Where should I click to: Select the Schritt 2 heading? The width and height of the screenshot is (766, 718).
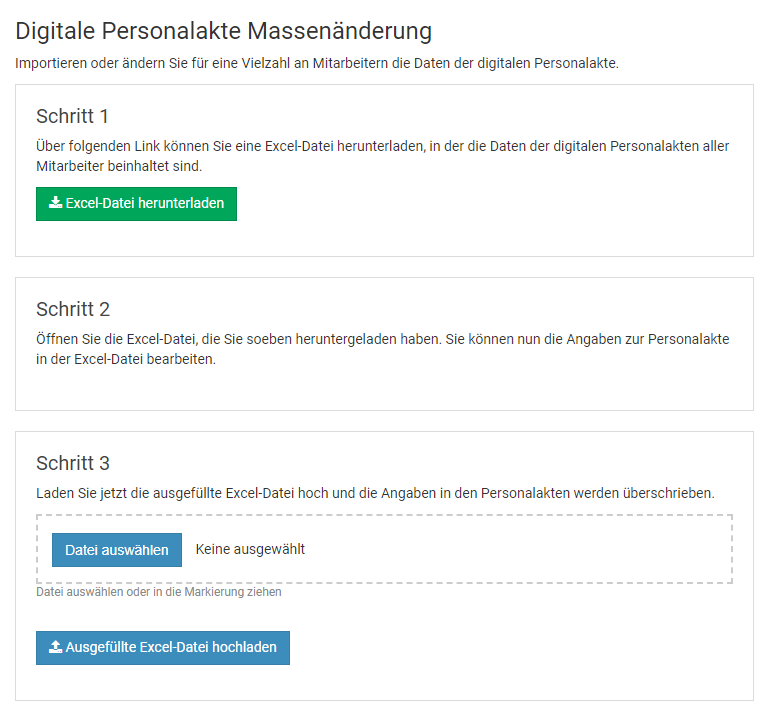[73, 309]
